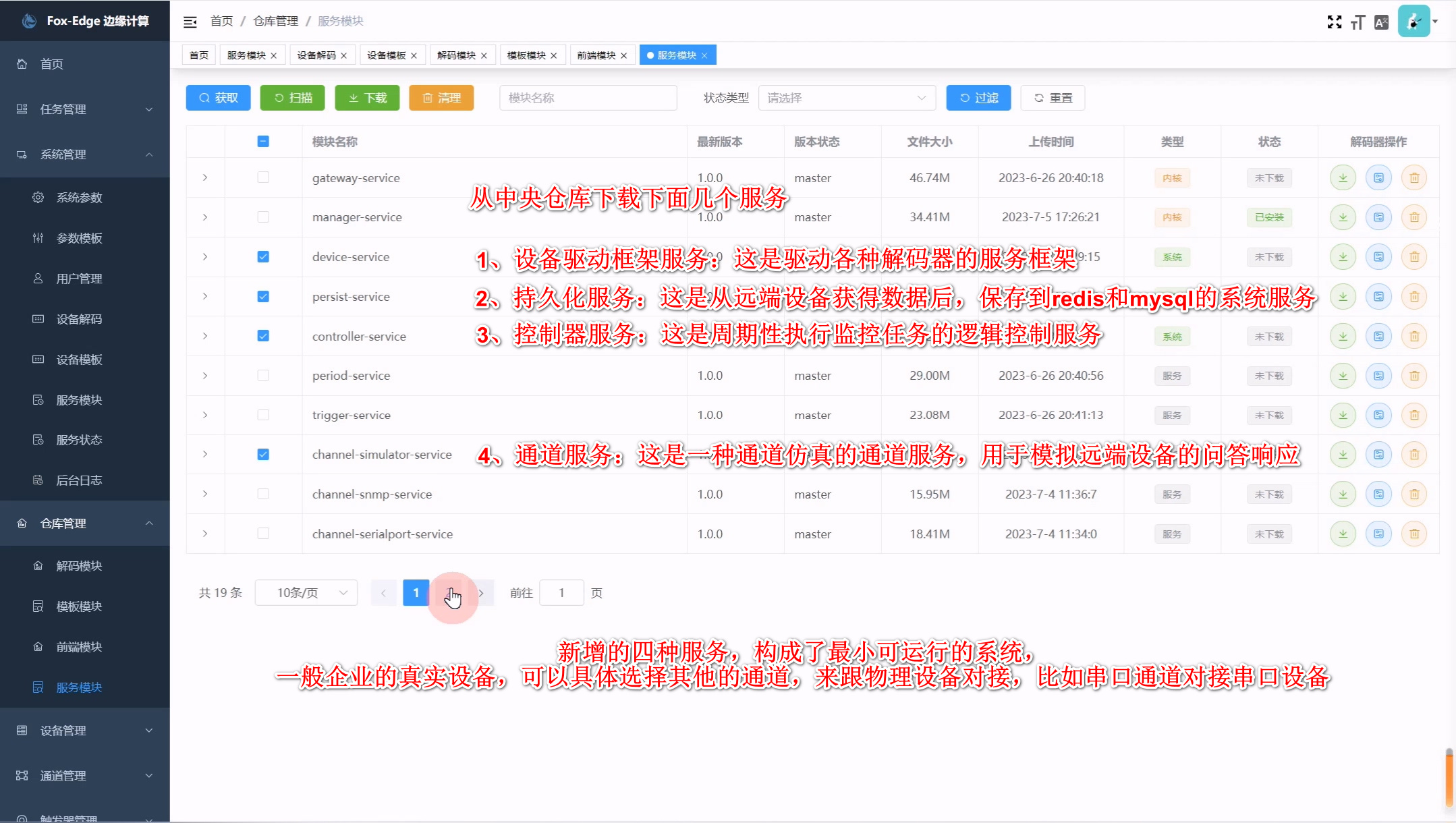Viewport: 1456px width, 823px height.
Task: Download channel-serialport-service with green download icon
Action: click(1343, 534)
